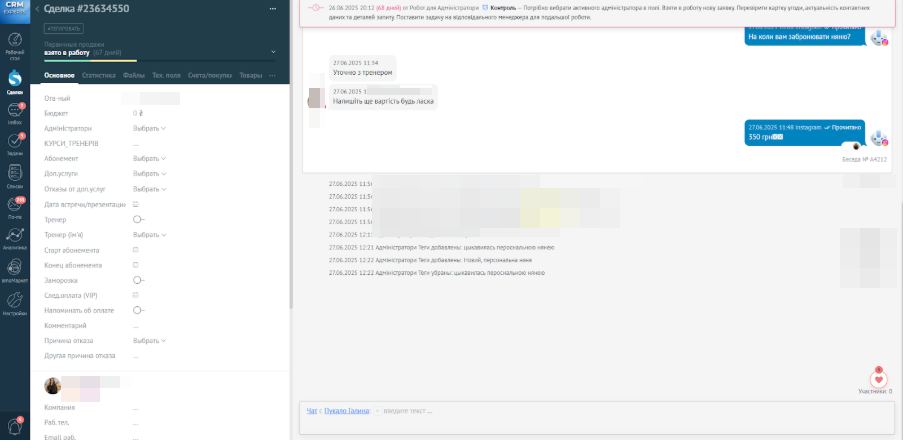The height and width of the screenshot is (448, 904).
Task: Expand the Причина отказа Выбрать dropdown
Action: pos(149,341)
